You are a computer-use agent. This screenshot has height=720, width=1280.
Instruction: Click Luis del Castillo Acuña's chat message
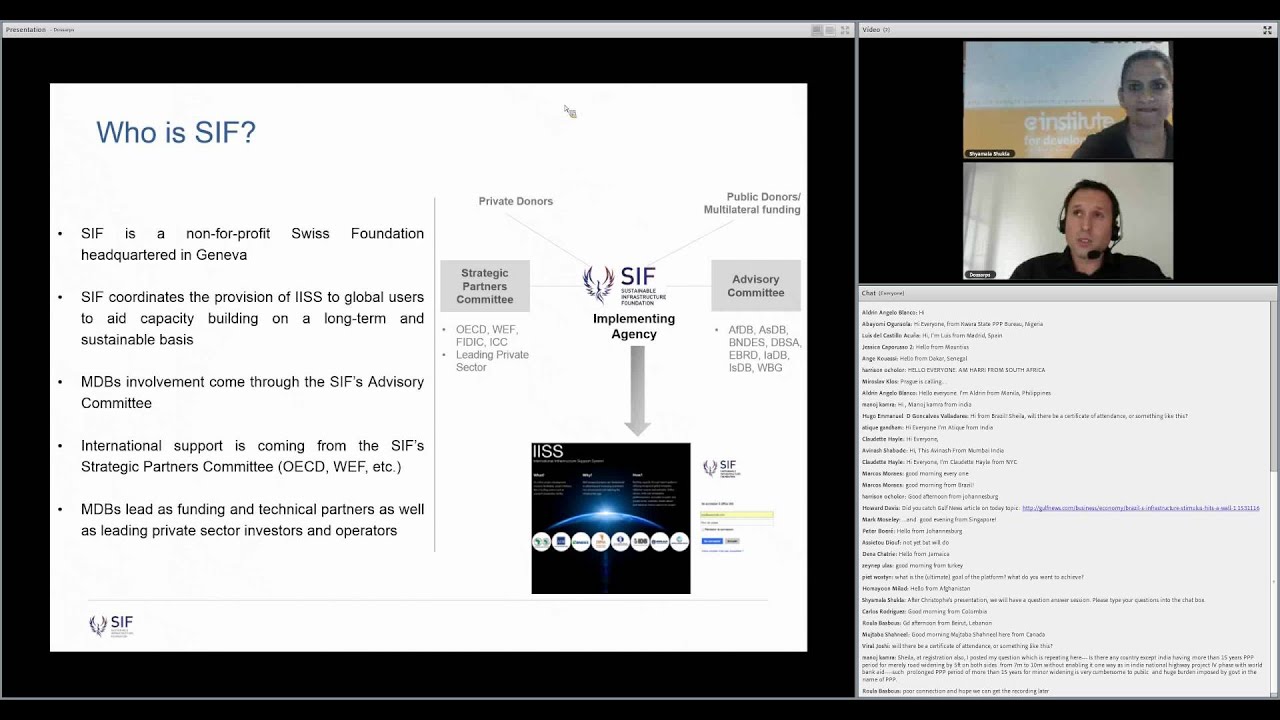(932, 335)
